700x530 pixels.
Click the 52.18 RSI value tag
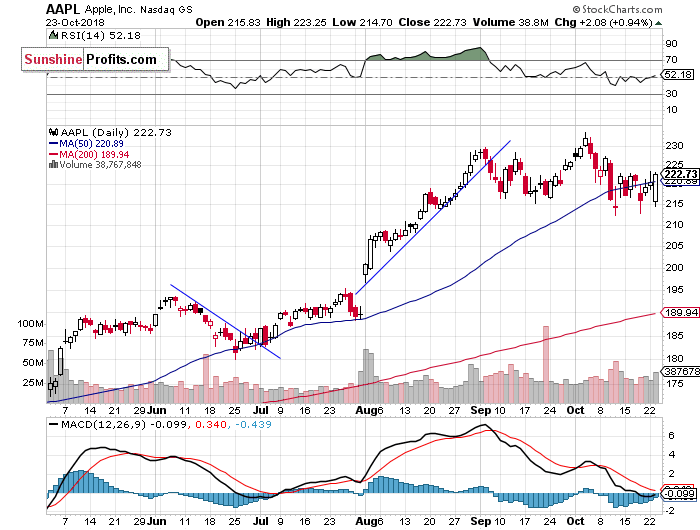(x=679, y=75)
